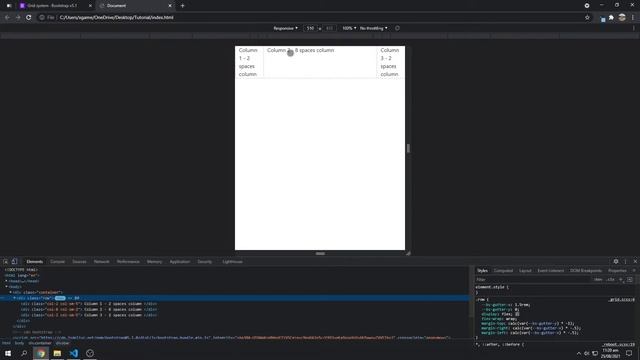Open the Event Listeners tab
The image size is (640, 360).
[x=551, y=271]
